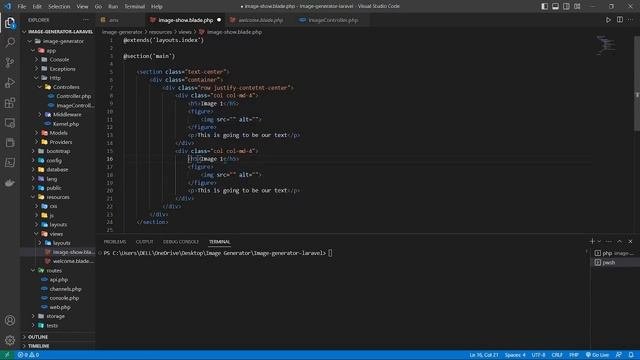Open the File menu
The height and width of the screenshot is (360, 640).
22,7
